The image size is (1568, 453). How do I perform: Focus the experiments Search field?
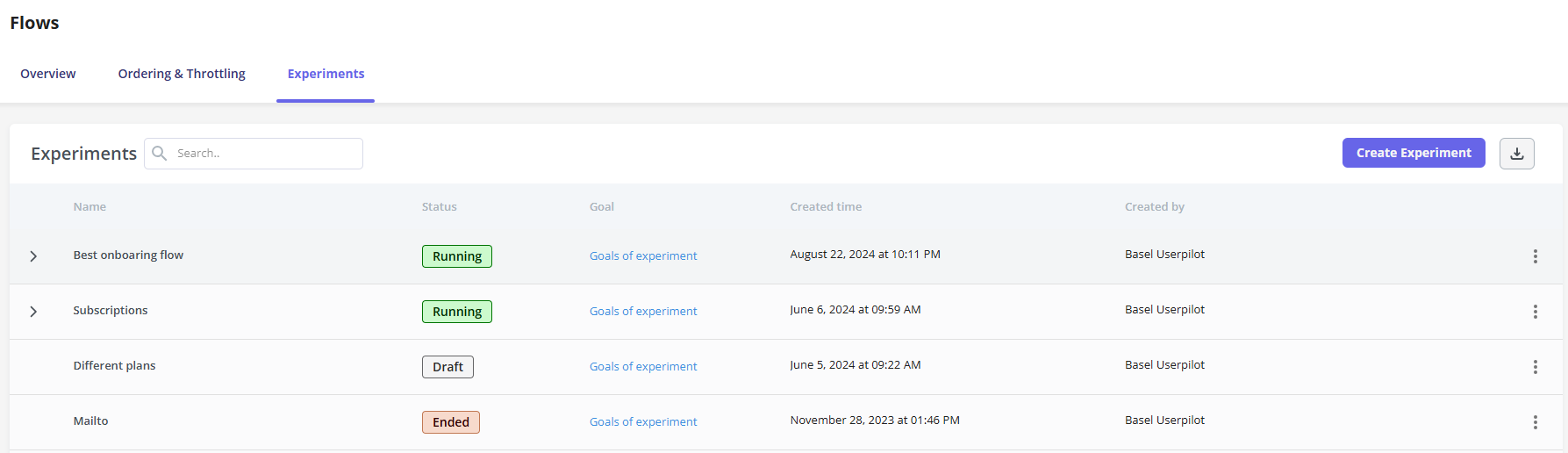click(x=254, y=154)
